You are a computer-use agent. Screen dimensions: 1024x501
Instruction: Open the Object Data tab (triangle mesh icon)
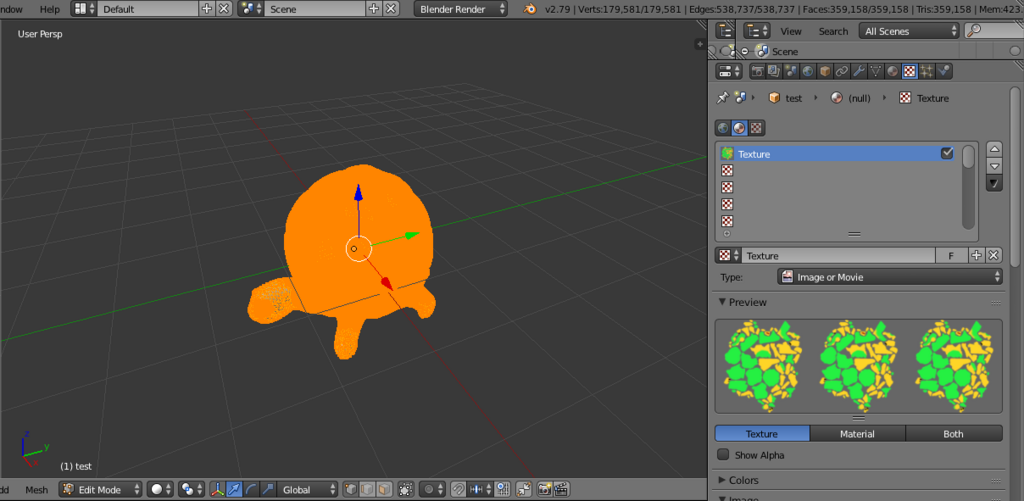(x=876, y=71)
